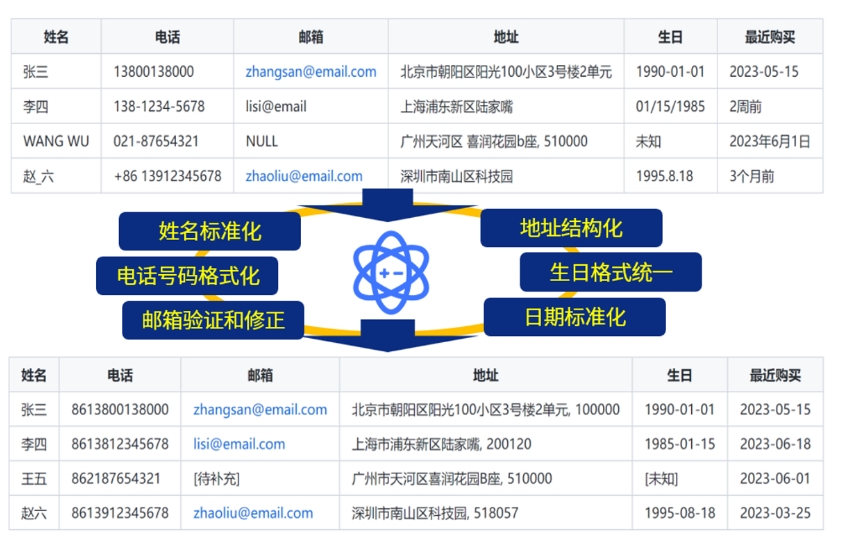The image size is (841, 544).
Task: Select name cell 赵_六
Action: pos(56,176)
